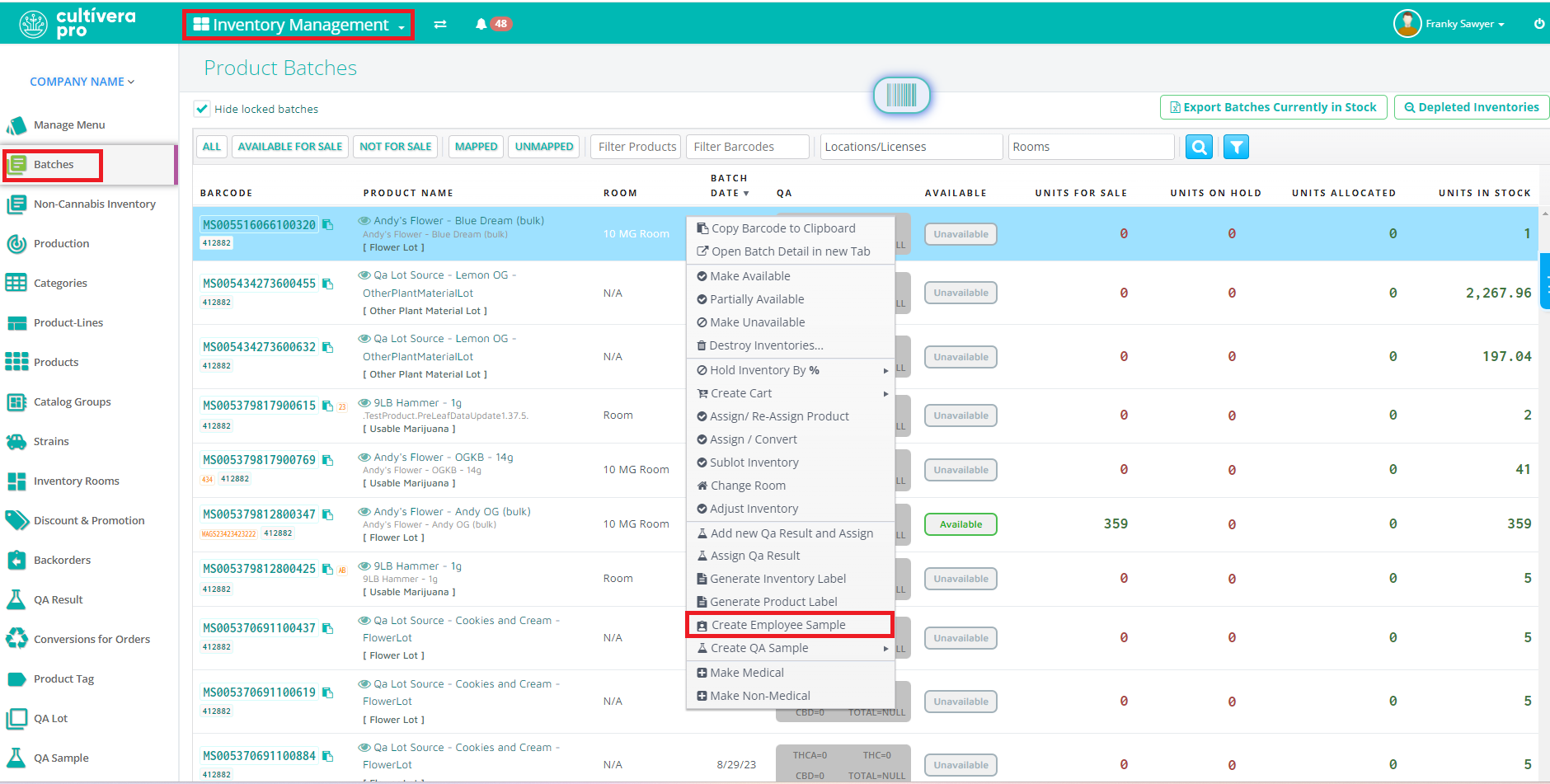
Task: Filter by AVAILABLE FOR SALE
Action: (290, 147)
